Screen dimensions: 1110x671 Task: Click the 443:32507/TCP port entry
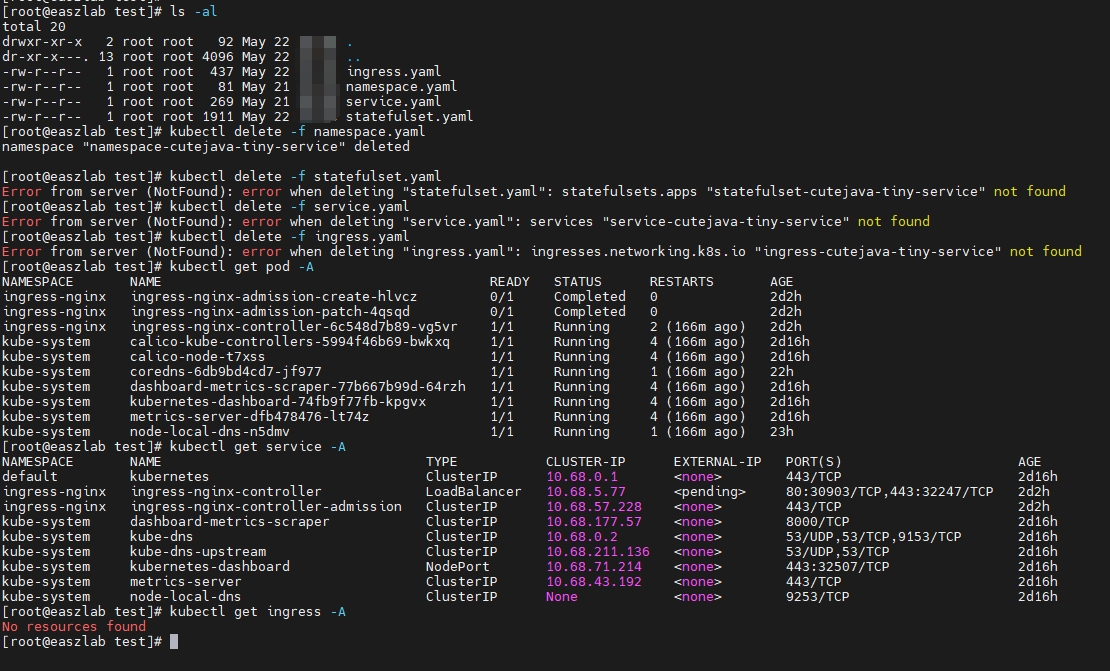[x=837, y=566]
